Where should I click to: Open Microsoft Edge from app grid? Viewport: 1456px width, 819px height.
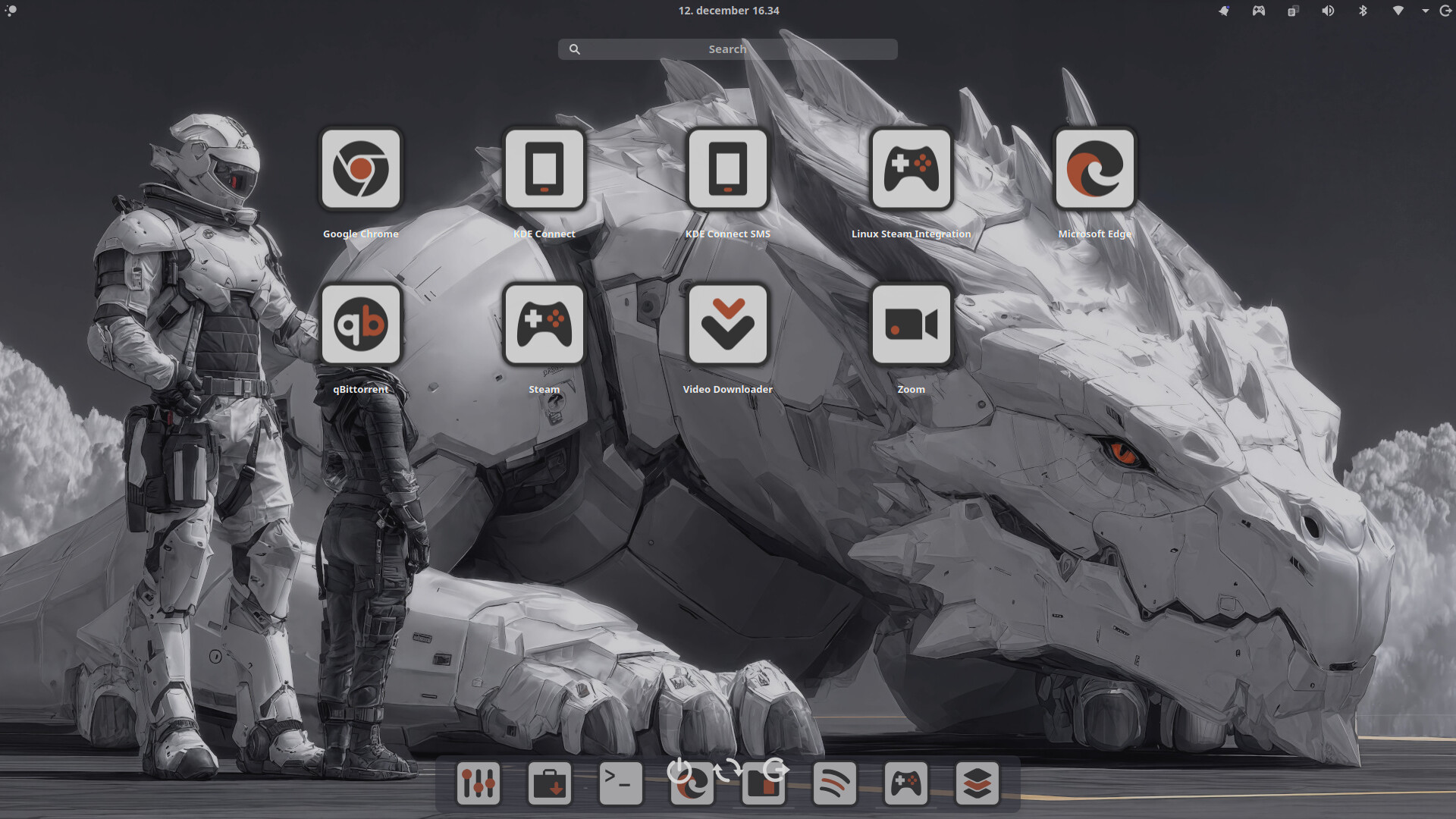1095,169
